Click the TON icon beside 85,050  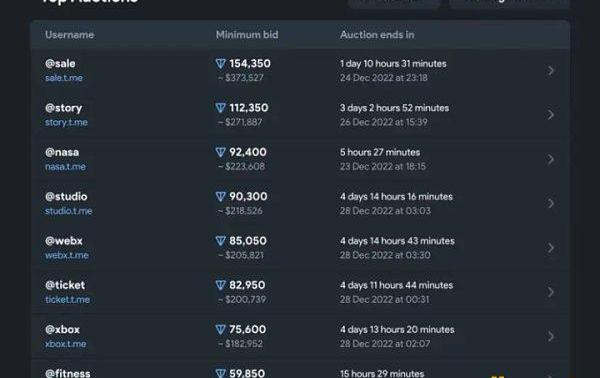(221, 241)
